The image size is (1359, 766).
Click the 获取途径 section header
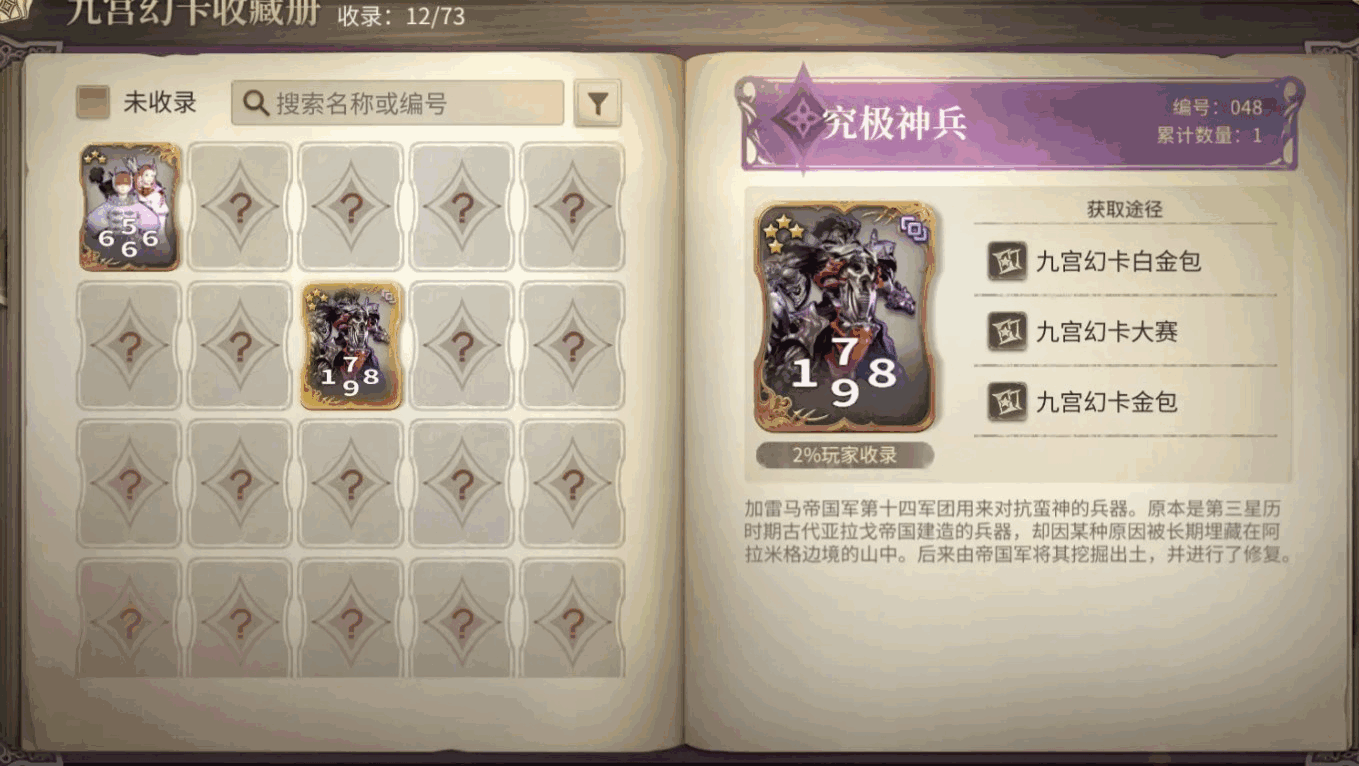pos(1125,209)
